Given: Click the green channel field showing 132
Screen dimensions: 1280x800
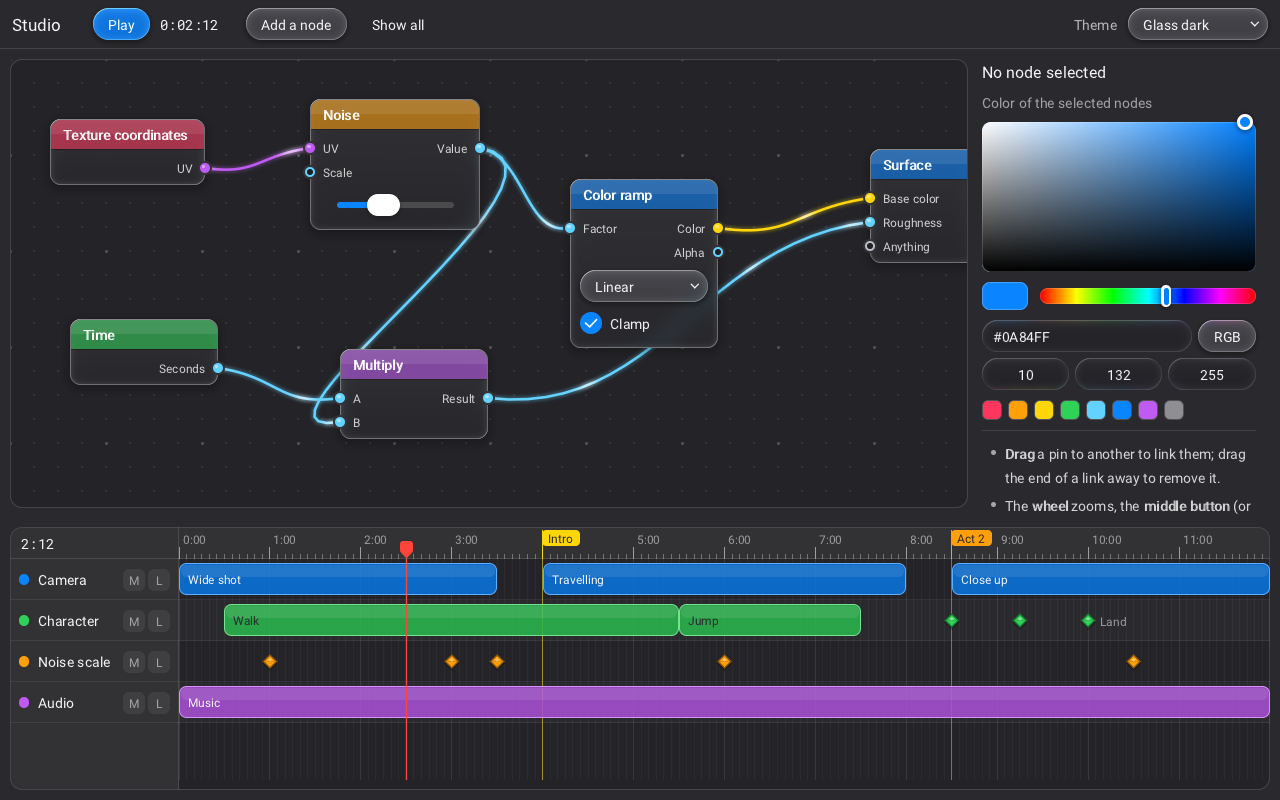Looking at the screenshot, I should [1119, 375].
